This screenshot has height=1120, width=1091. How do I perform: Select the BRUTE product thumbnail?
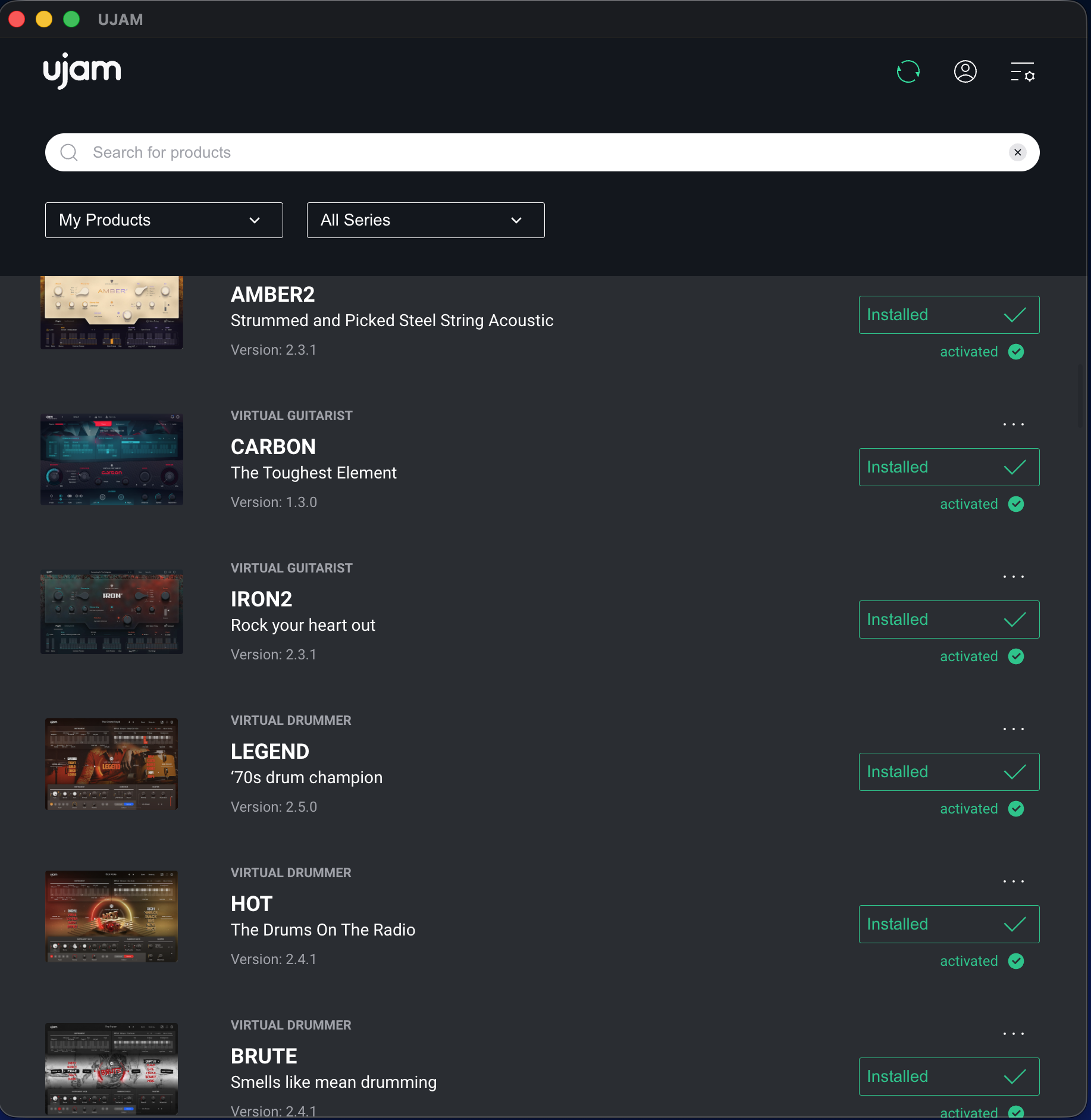click(x=112, y=1069)
